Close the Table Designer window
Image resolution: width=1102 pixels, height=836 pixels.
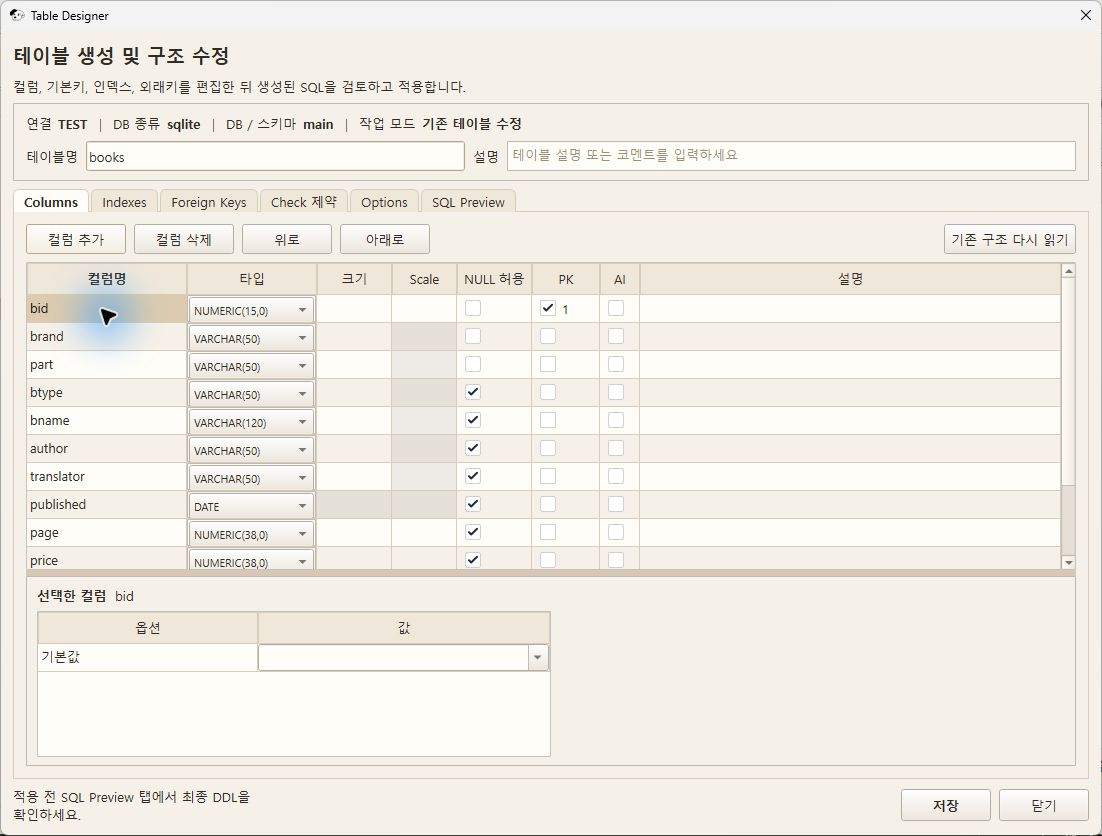pyautogui.click(x=1085, y=15)
